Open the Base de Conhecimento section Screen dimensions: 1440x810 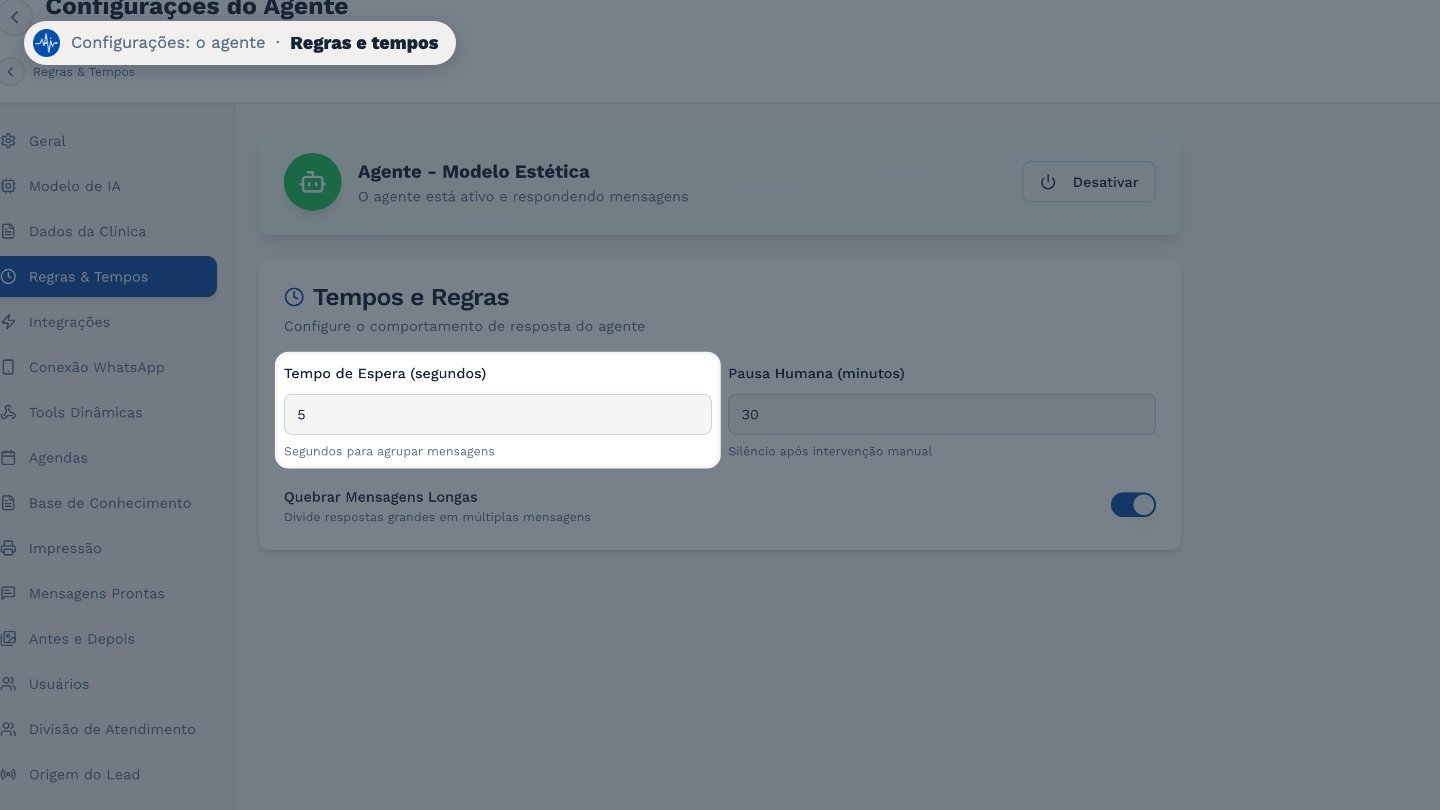108,503
